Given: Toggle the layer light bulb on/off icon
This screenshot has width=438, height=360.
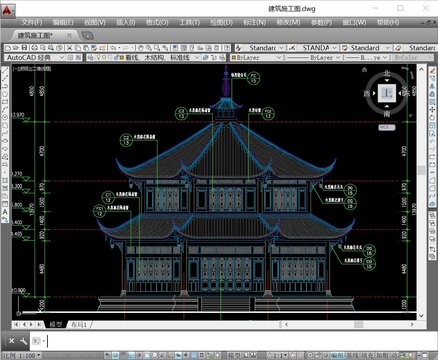Looking at the screenshot, I should [x=98, y=57].
